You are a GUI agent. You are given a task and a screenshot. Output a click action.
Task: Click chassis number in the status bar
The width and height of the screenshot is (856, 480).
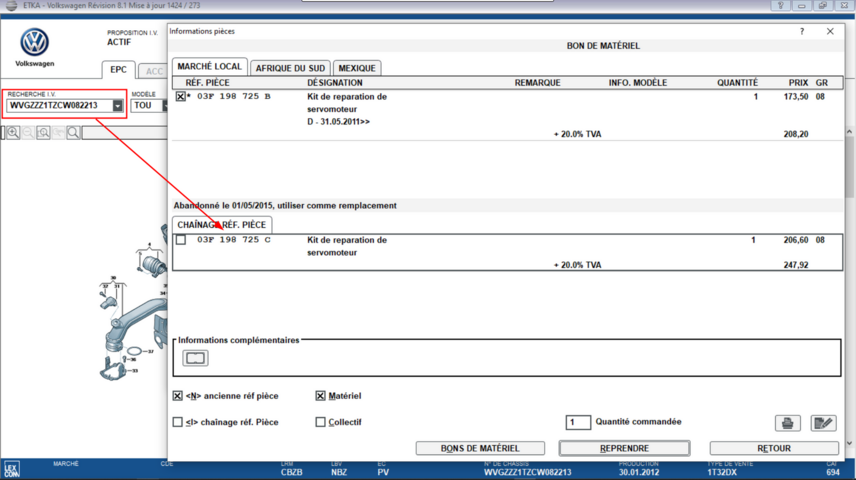click(527, 472)
